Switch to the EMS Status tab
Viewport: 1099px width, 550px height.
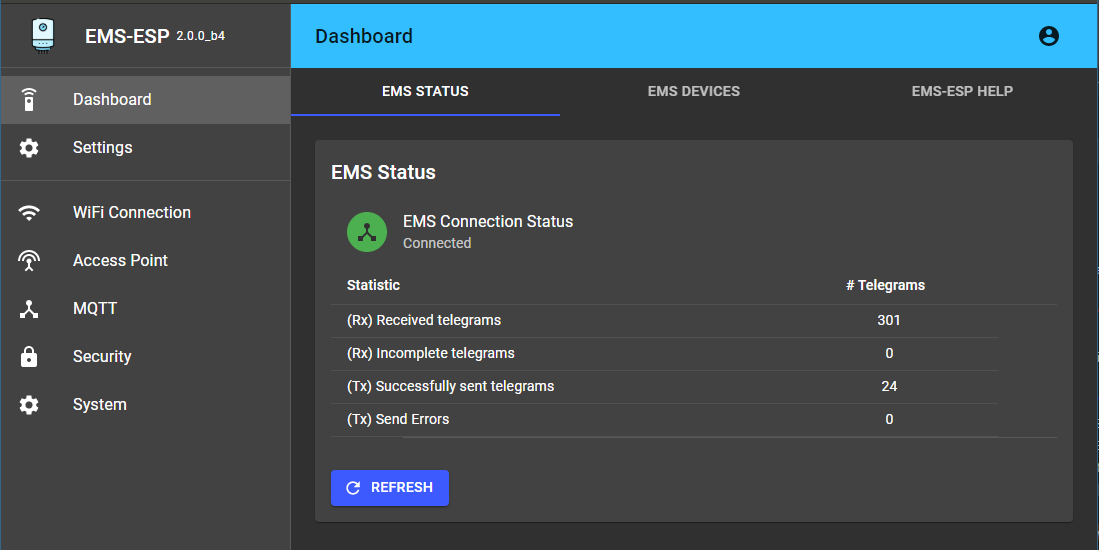point(425,91)
